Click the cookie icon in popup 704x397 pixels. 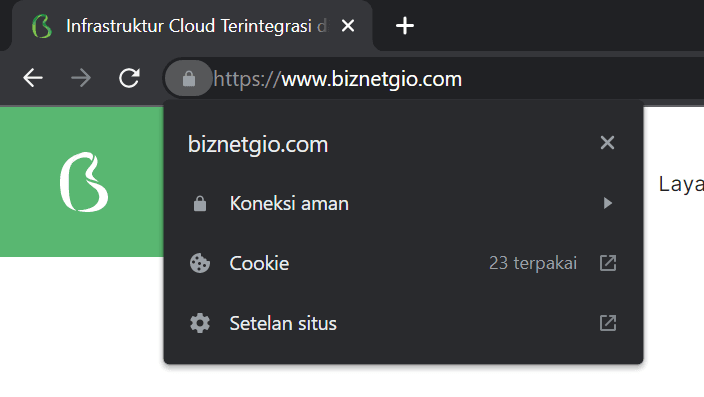pyautogui.click(x=200, y=263)
